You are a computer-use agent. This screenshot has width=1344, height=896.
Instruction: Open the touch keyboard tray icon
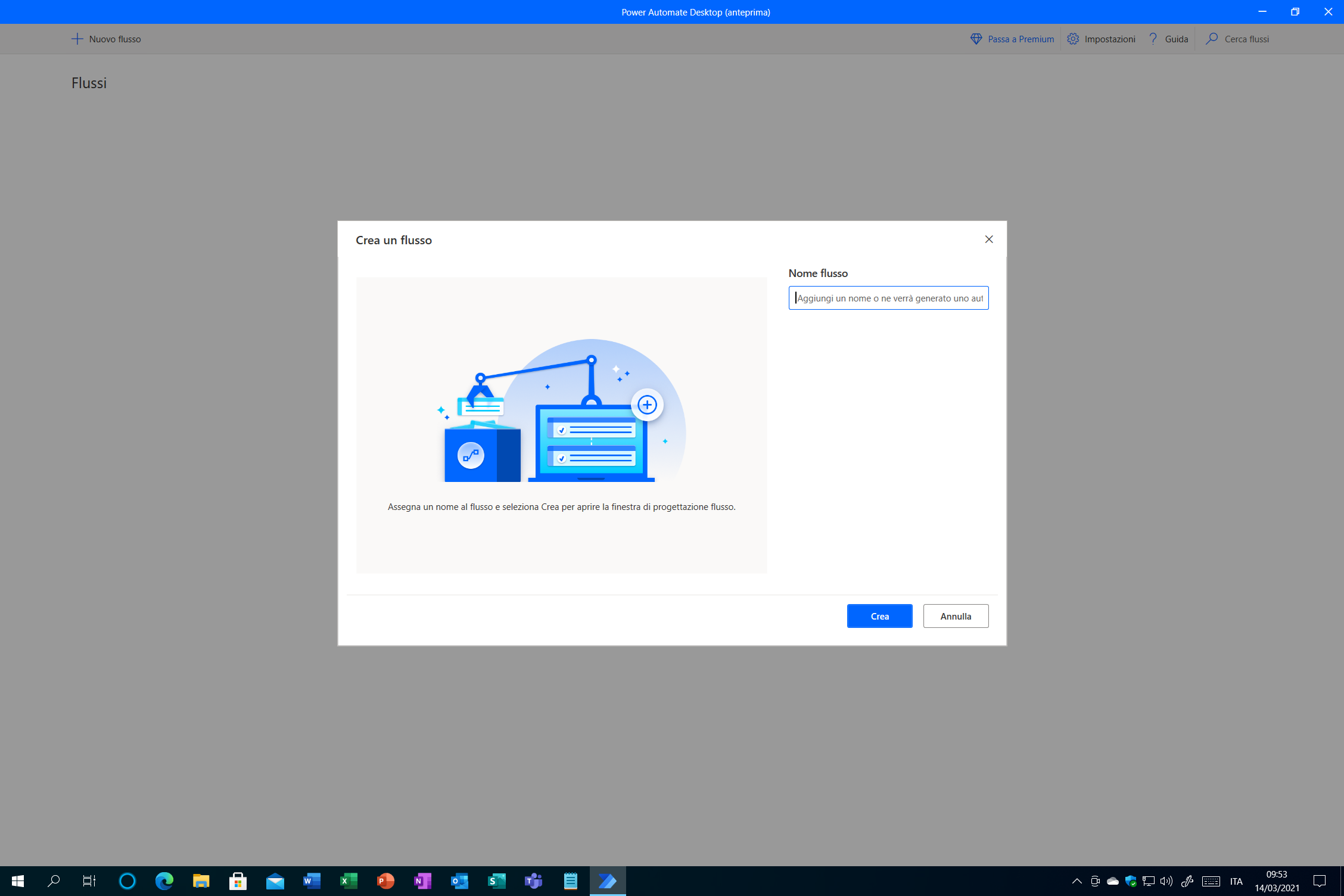tap(1211, 881)
